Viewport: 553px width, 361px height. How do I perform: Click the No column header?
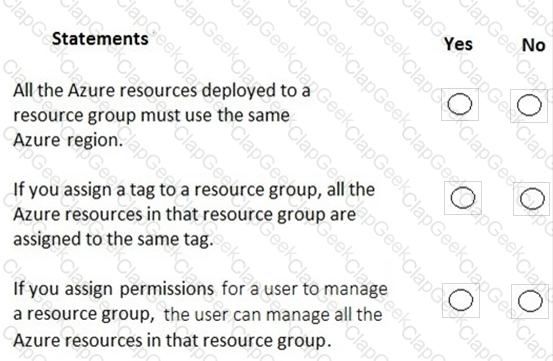click(x=534, y=45)
